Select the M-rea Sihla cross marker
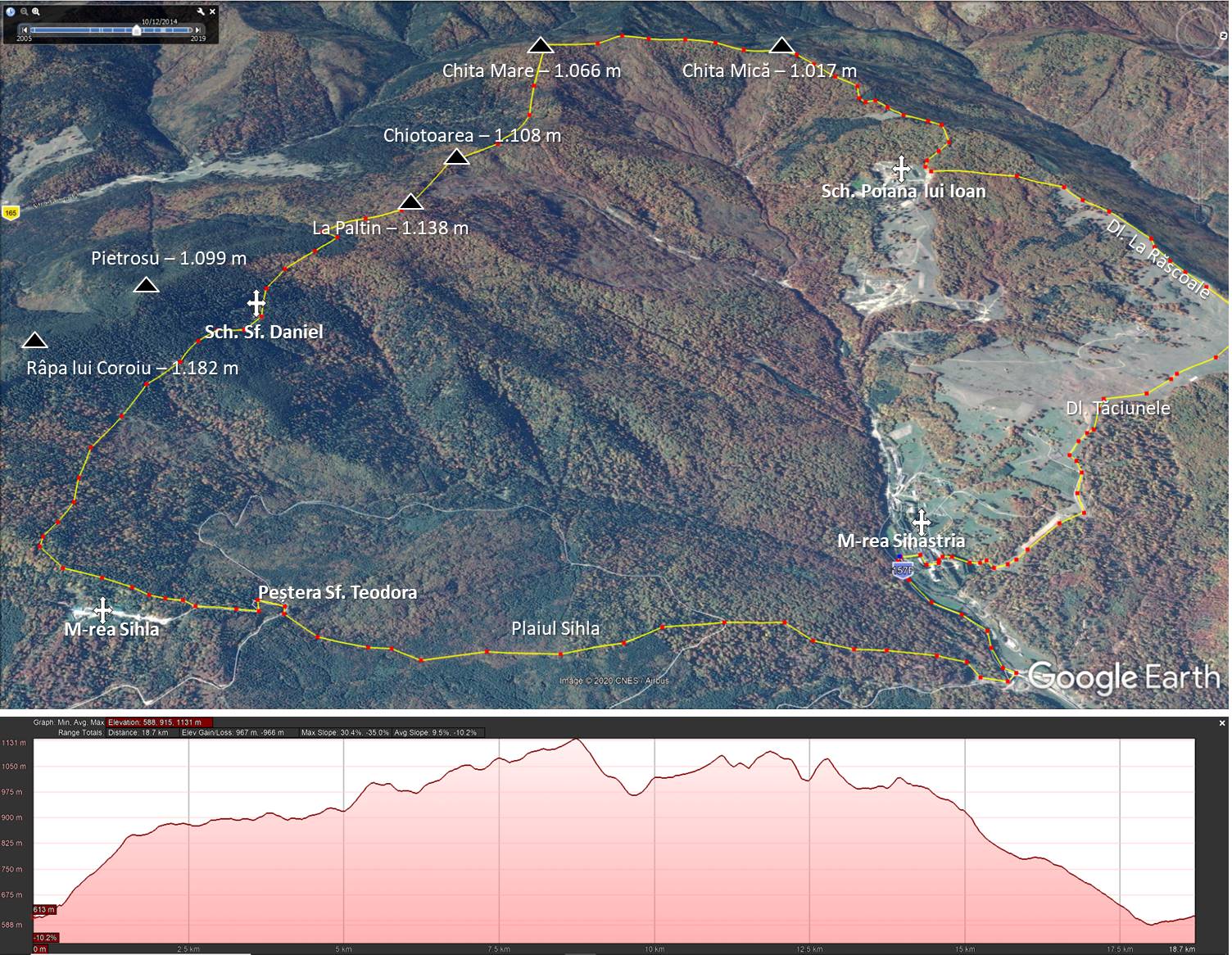 102,609
